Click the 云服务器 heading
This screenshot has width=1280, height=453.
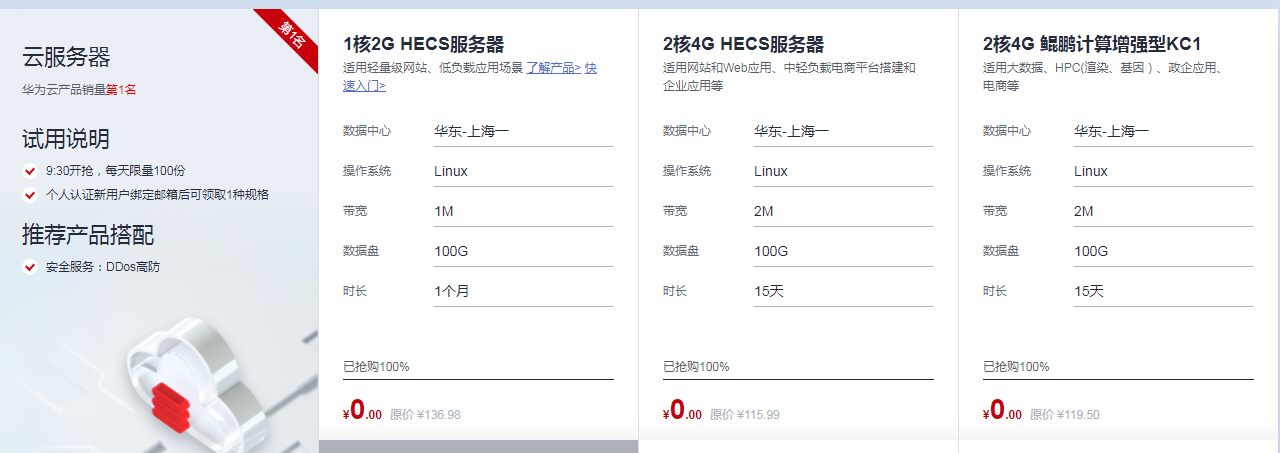(66, 57)
